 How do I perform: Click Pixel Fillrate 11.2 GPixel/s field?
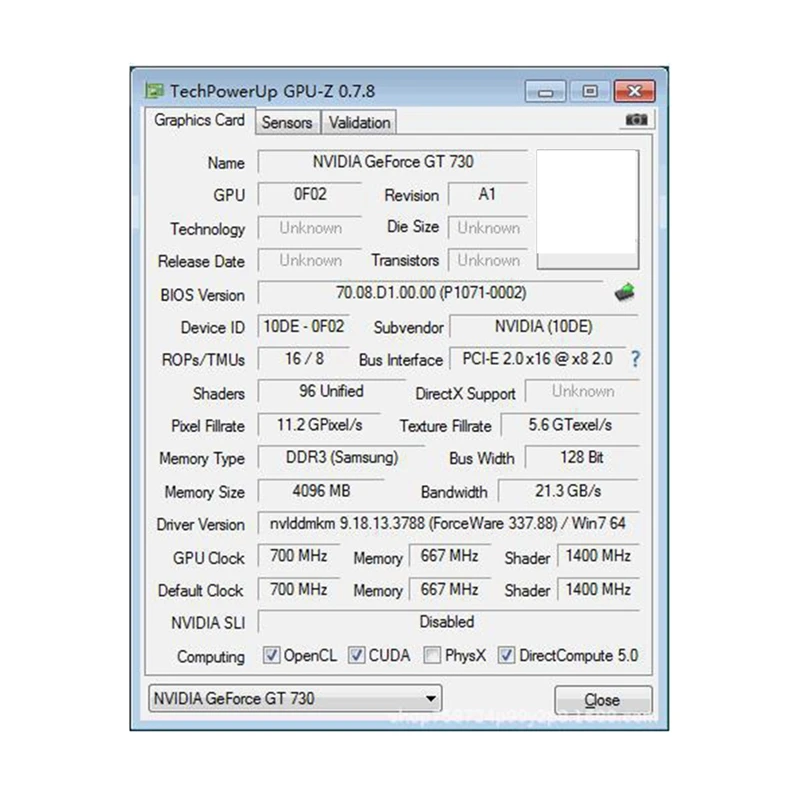point(319,425)
